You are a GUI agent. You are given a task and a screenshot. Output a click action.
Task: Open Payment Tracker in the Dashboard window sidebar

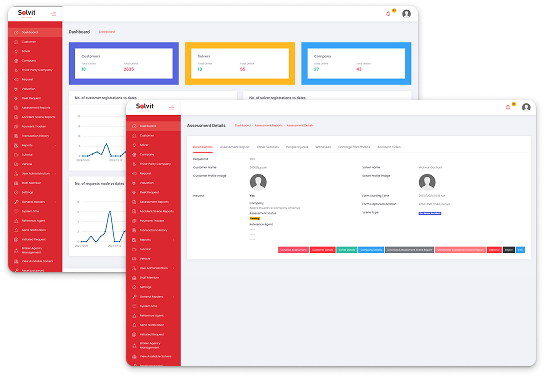coord(35,126)
